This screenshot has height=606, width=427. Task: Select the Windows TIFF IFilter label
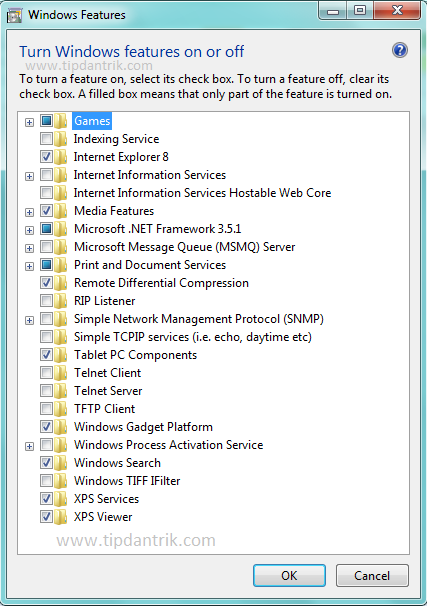pos(127,481)
